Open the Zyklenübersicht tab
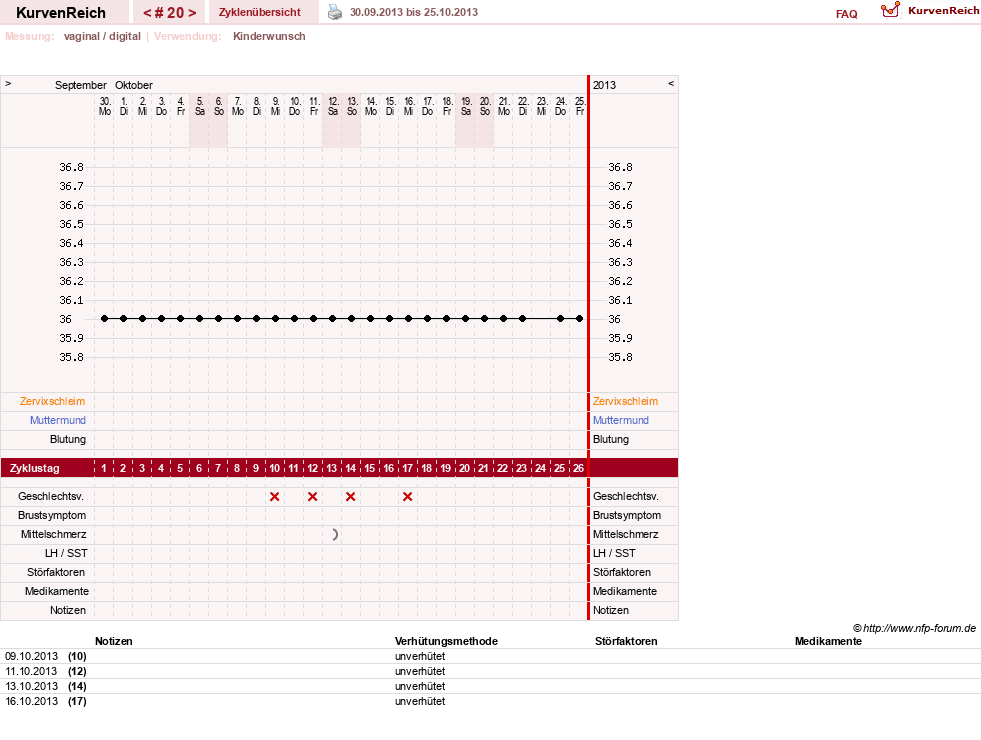981x740 pixels. point(260,12)
